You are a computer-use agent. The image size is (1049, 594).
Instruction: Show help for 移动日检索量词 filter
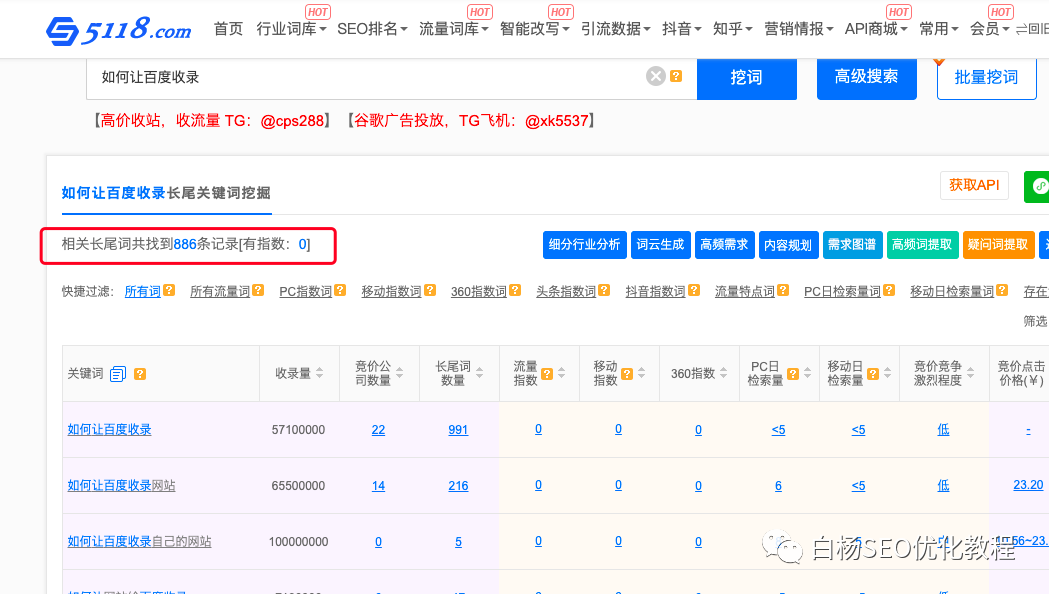pos(1002,290)
